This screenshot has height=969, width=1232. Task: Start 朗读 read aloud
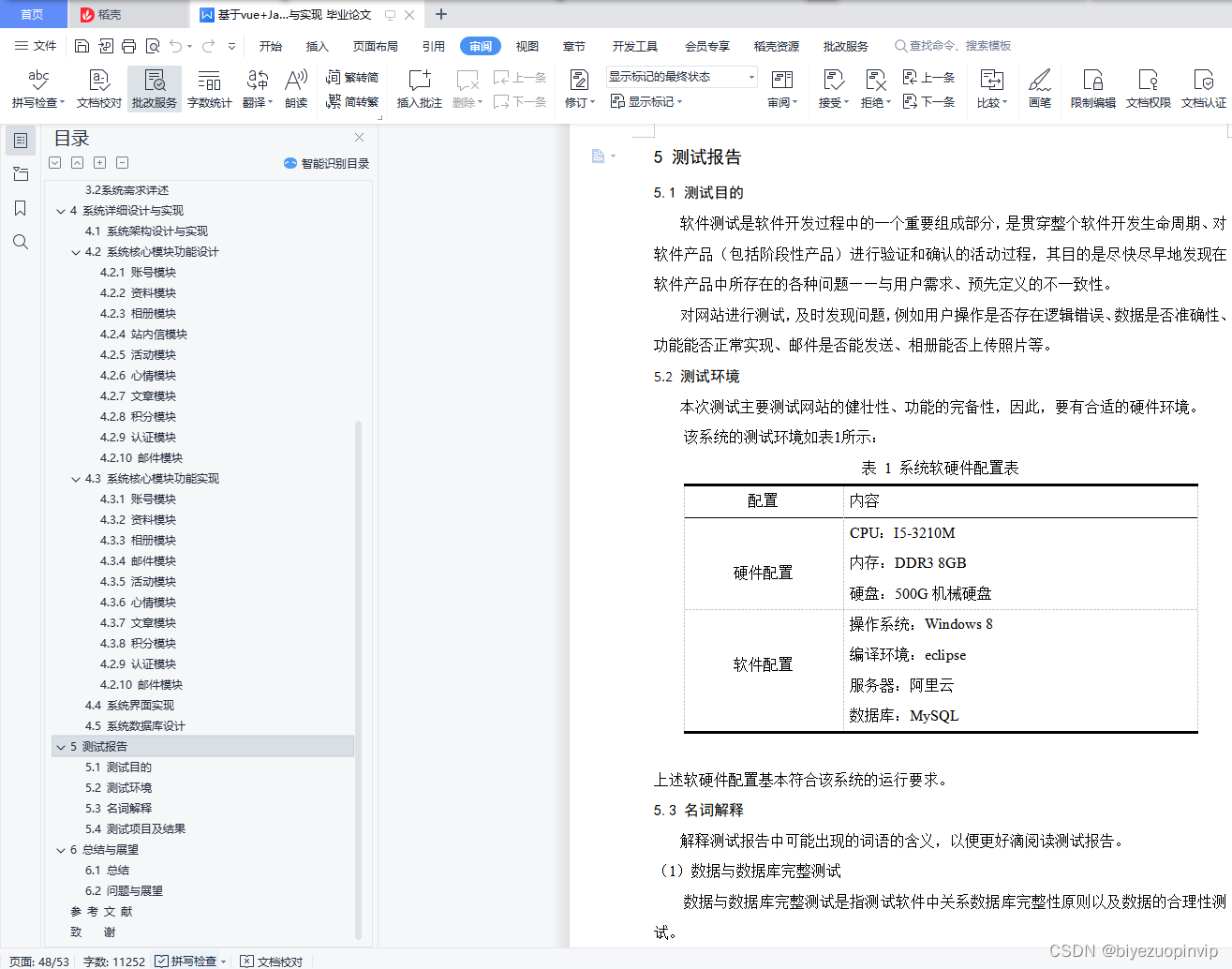coord(296,89)
